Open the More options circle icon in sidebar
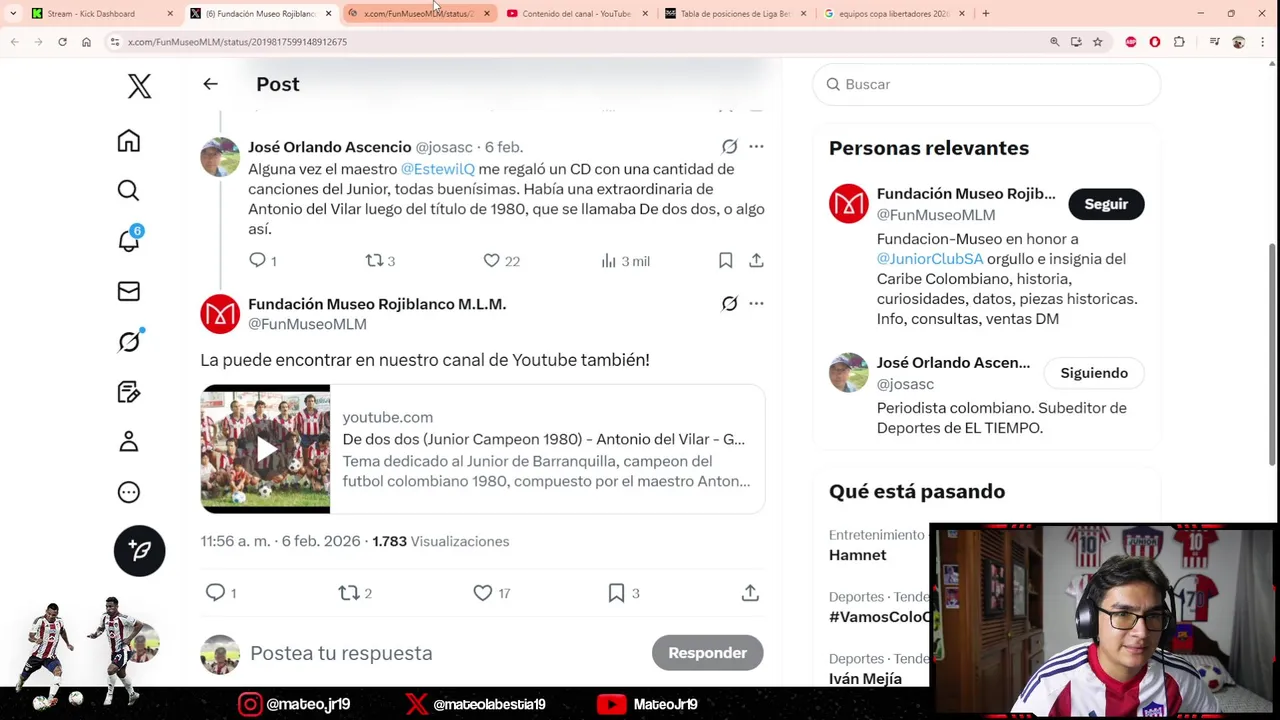The height and width of the screenshot is (720, 1280). pos(128,492)
